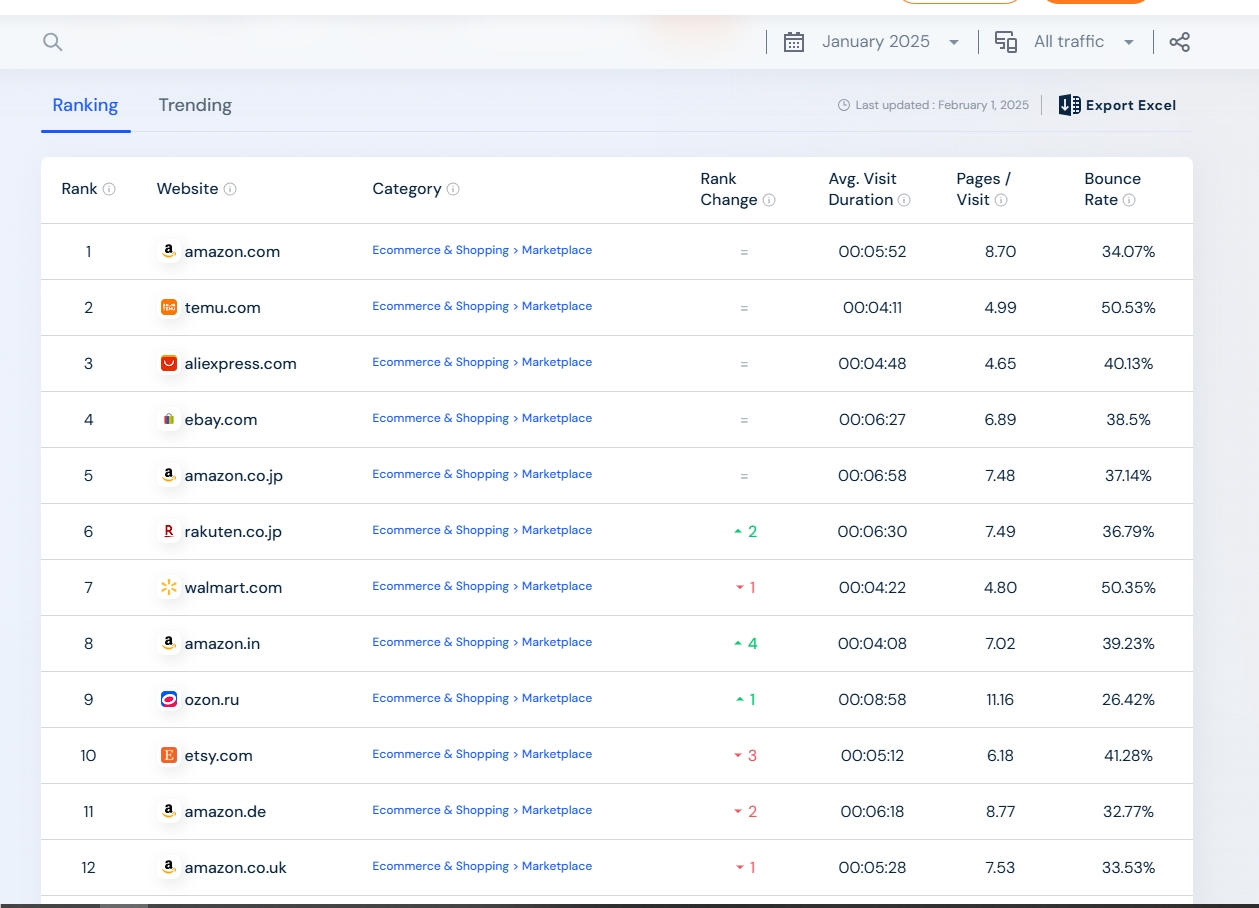Image resolution: width=1259 pixels, height=908 pixels.
Task: Open the amazon.com website link
Action: (232, 252)
